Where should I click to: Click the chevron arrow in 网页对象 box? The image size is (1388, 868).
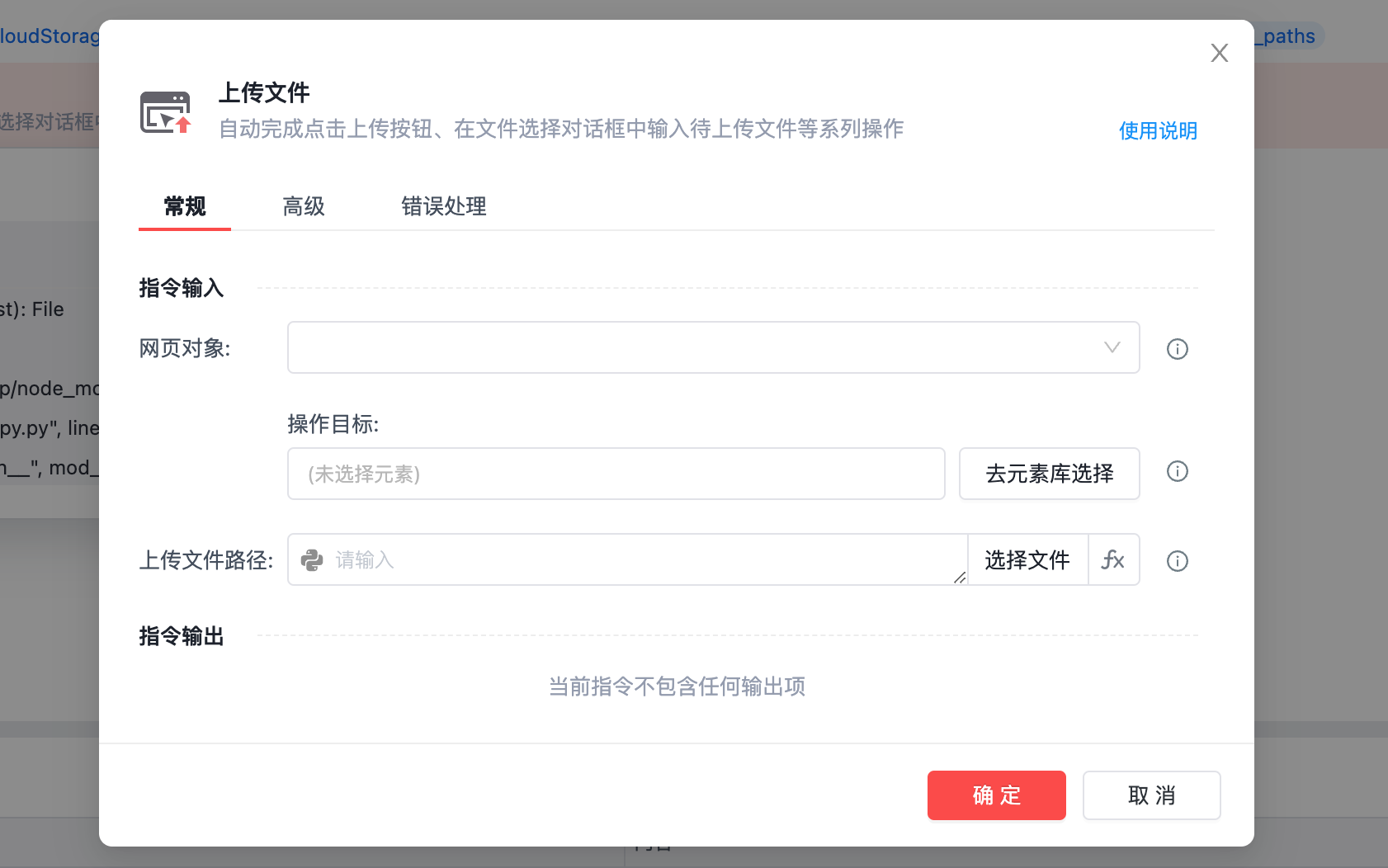tap(1112, 347)
